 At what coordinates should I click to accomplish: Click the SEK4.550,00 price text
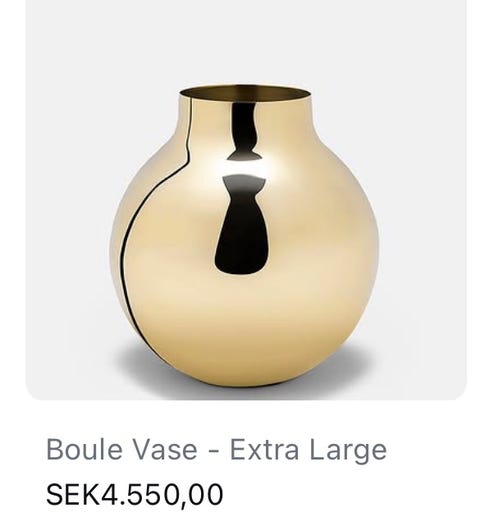(x=135, y=494)
